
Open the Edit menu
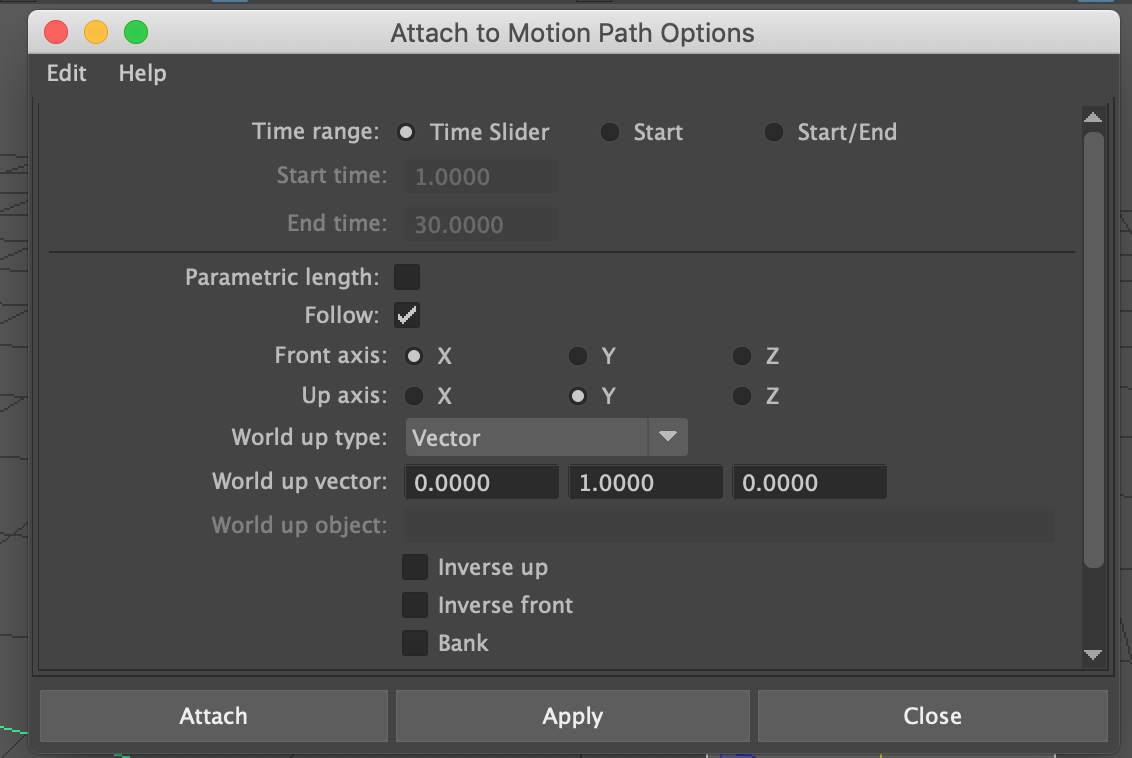click(65, 73)
